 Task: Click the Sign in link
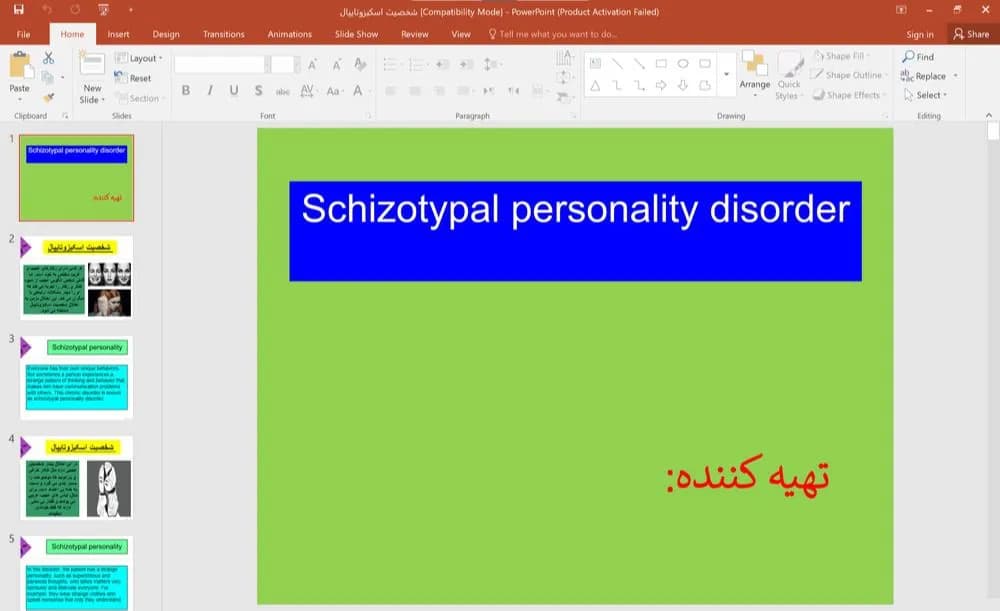(920, 34)
